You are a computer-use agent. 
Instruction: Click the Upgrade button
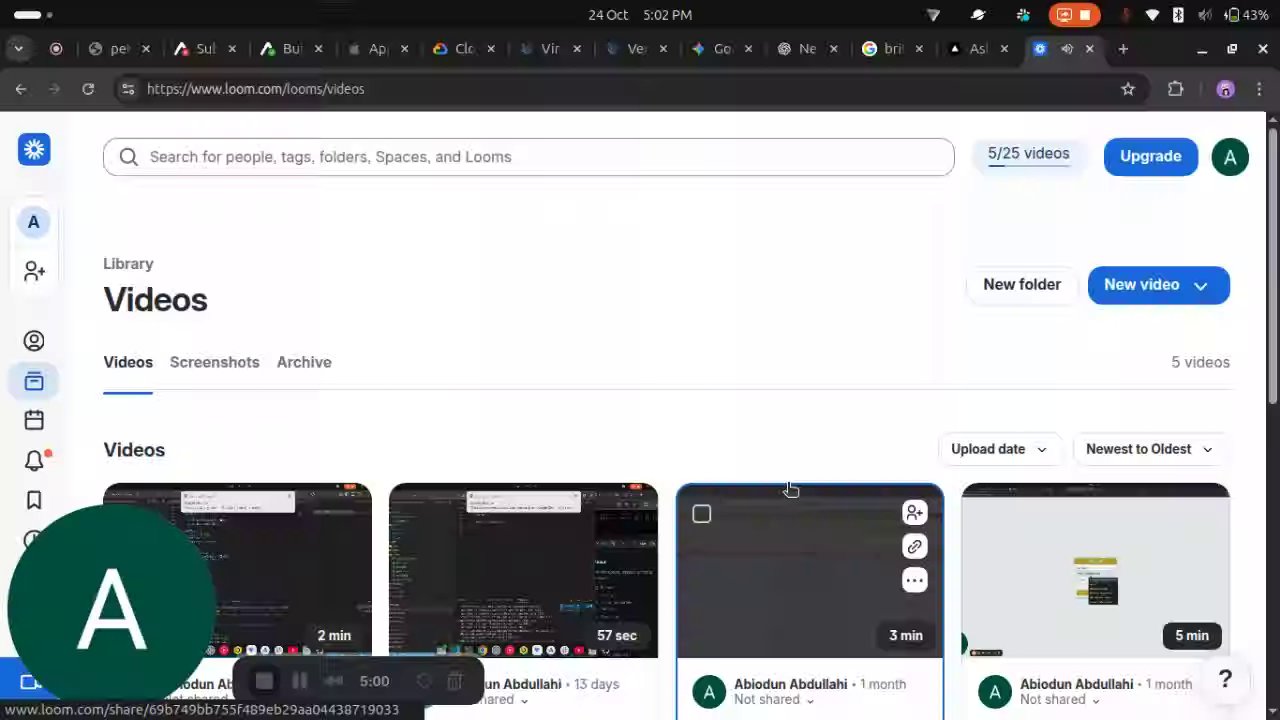click(1150, 157)
